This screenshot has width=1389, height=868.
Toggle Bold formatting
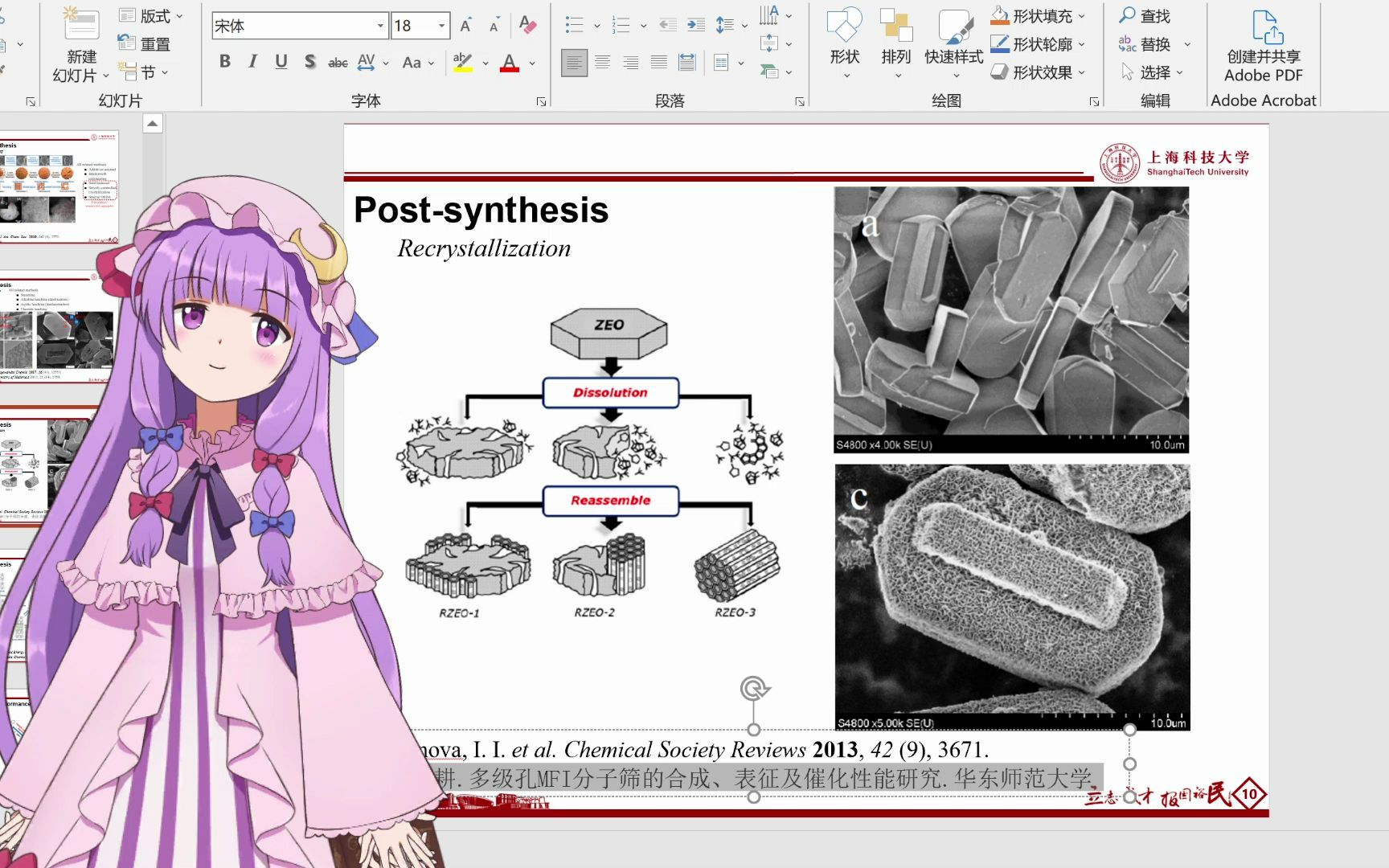tap(225, 62)
